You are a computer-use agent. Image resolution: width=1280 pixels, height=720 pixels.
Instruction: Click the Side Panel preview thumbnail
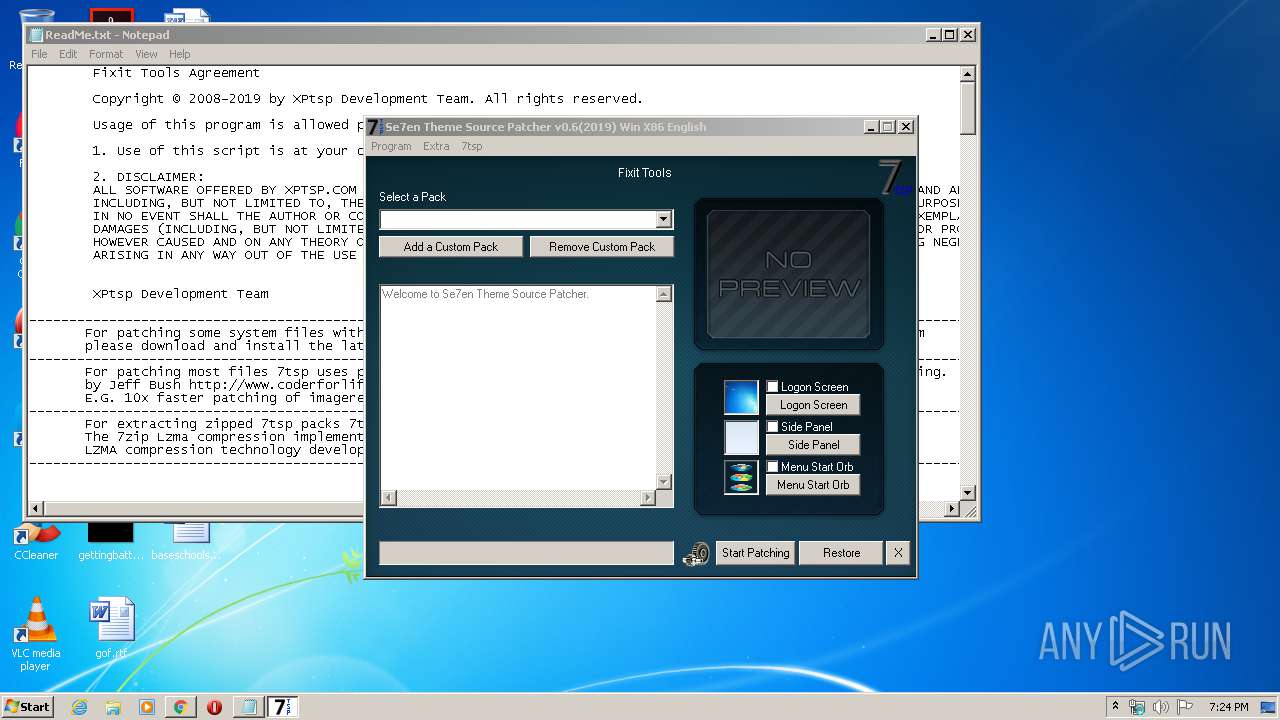[741, 437]
